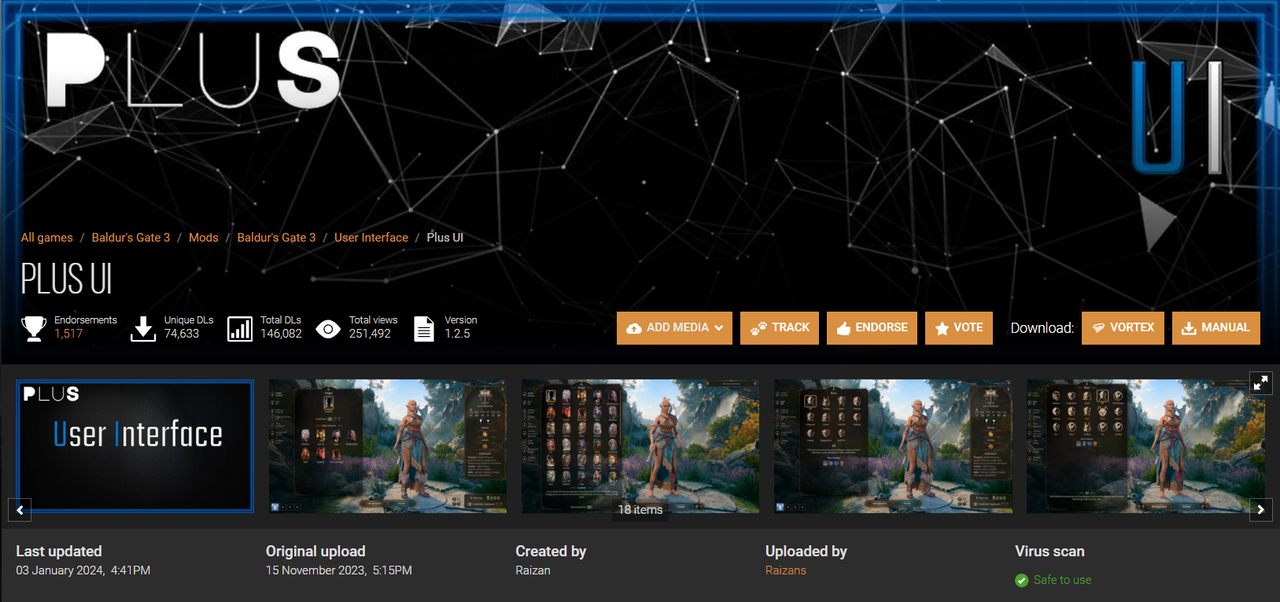Click the 18 items gallery label

click(640, 510)
